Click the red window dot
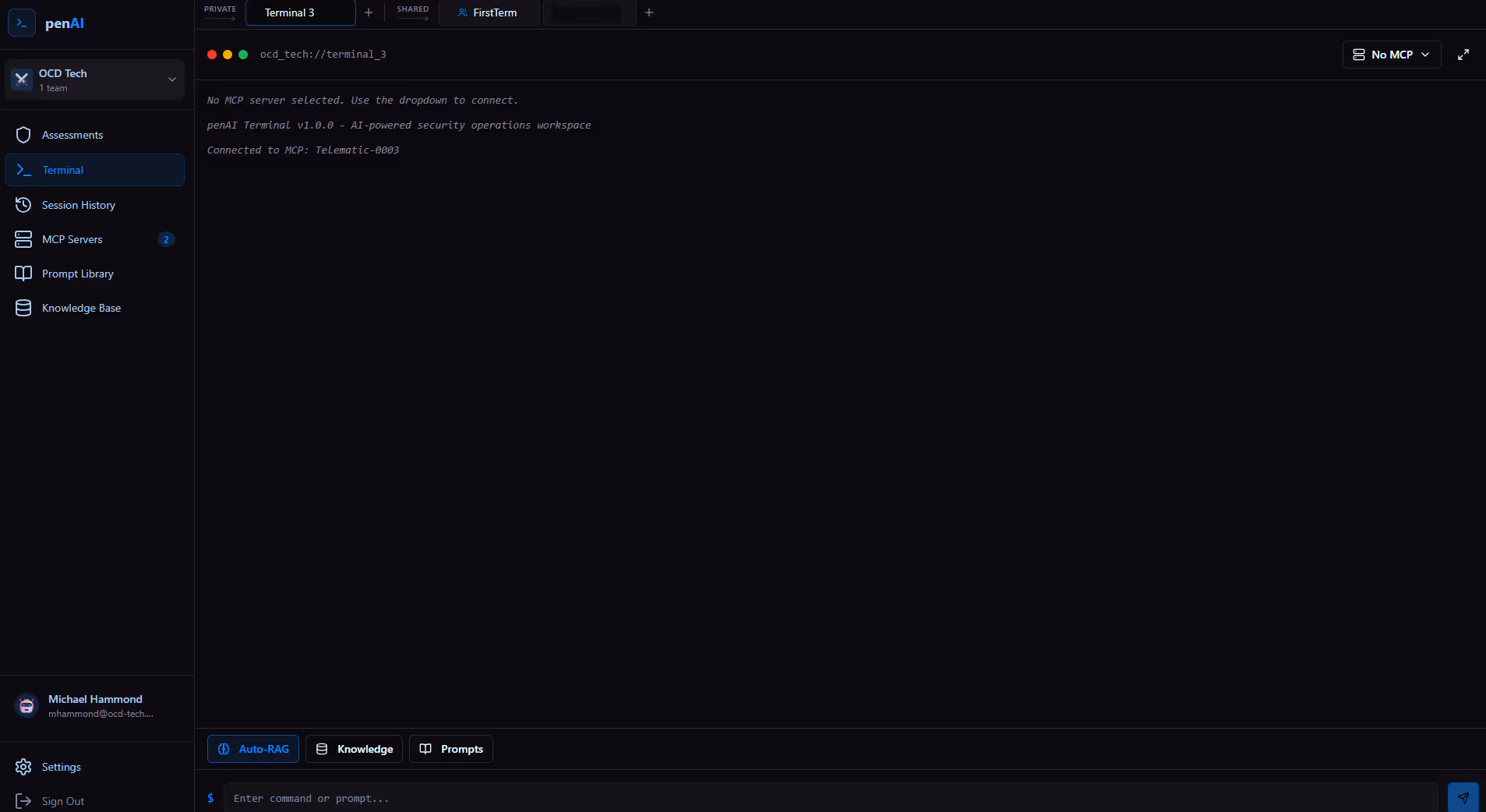Viewport: 1486px width, 812px height. (212, 55)
